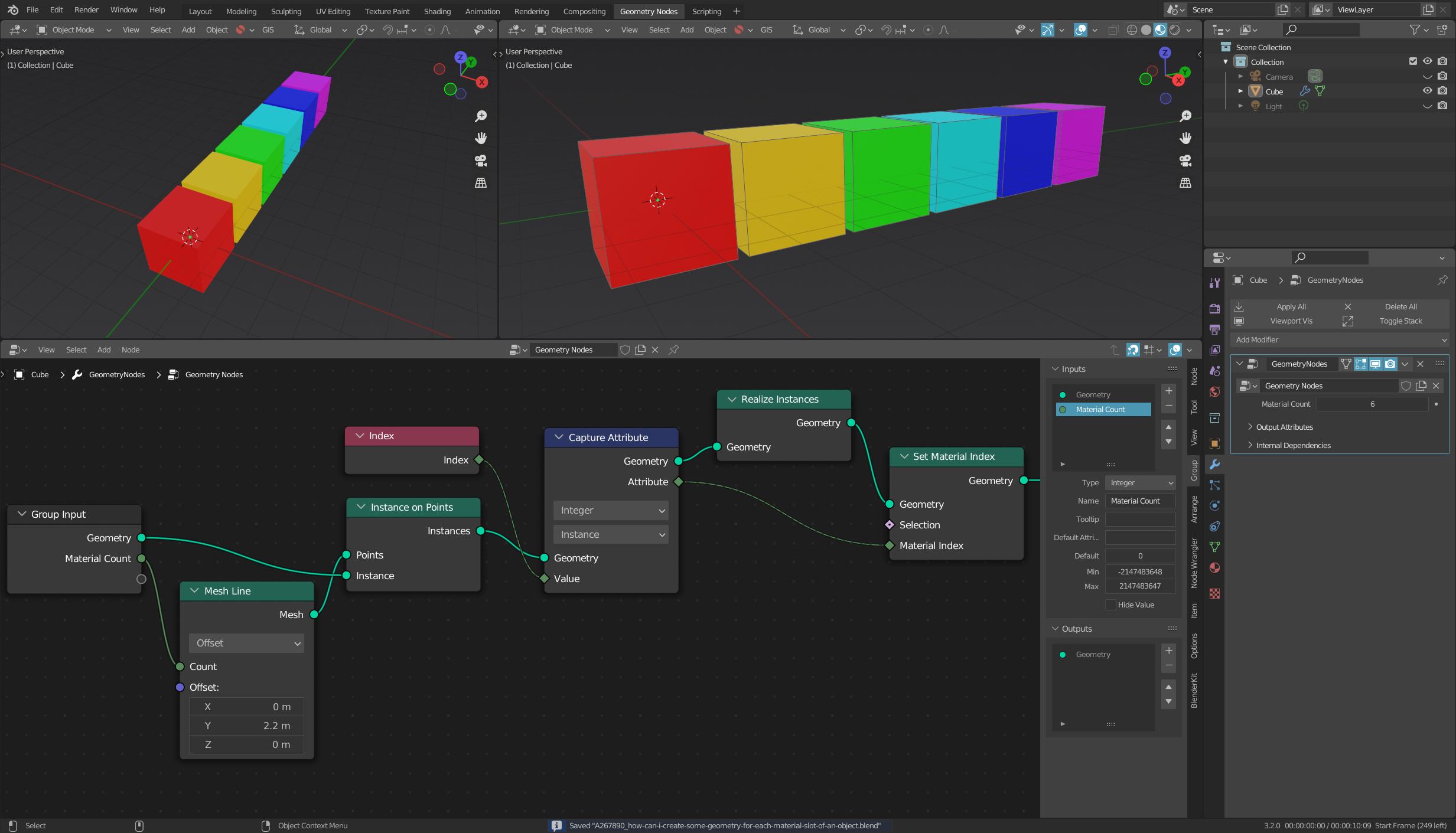Toggle modifier show in render button

(1390, 364)
